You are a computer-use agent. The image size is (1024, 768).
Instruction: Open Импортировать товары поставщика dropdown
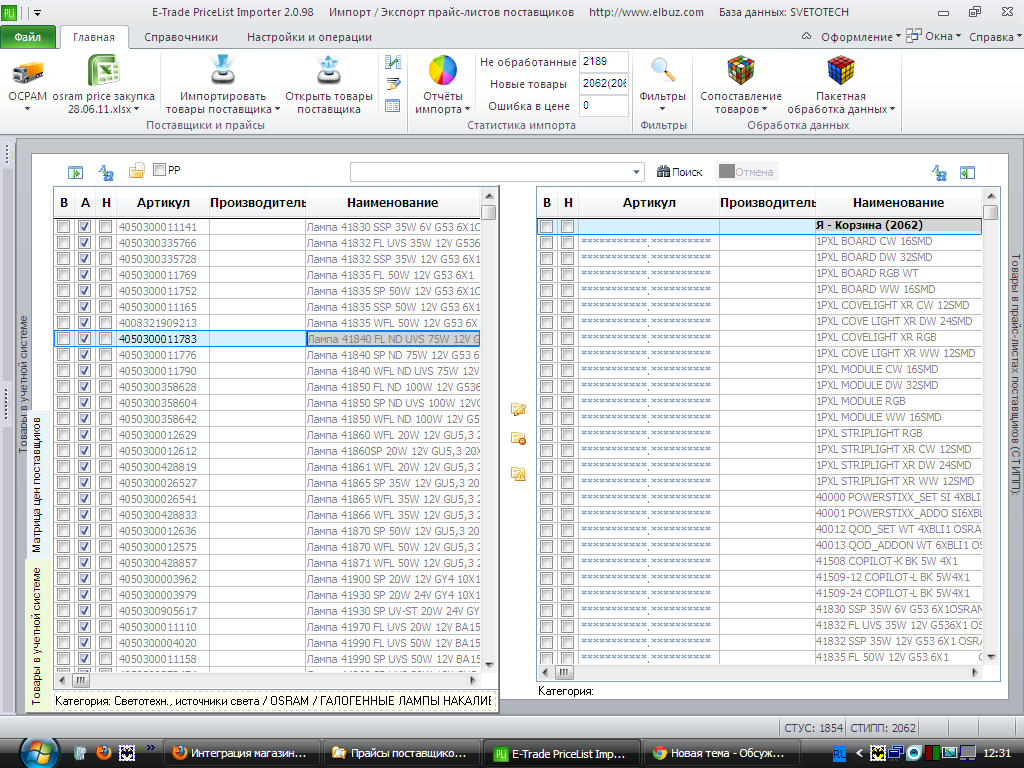tap(278, 109)
